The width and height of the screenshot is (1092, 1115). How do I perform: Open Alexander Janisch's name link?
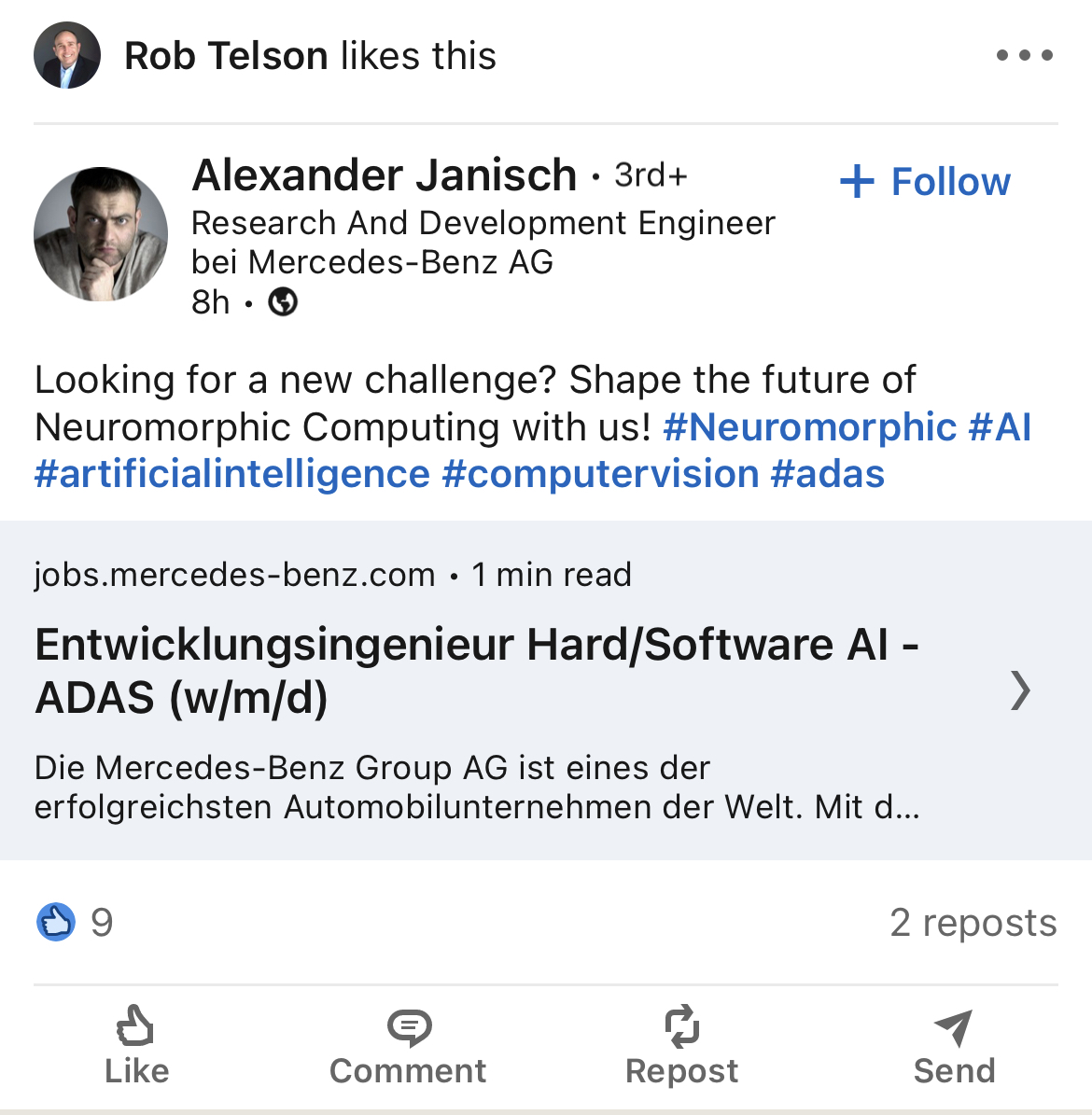385,175
